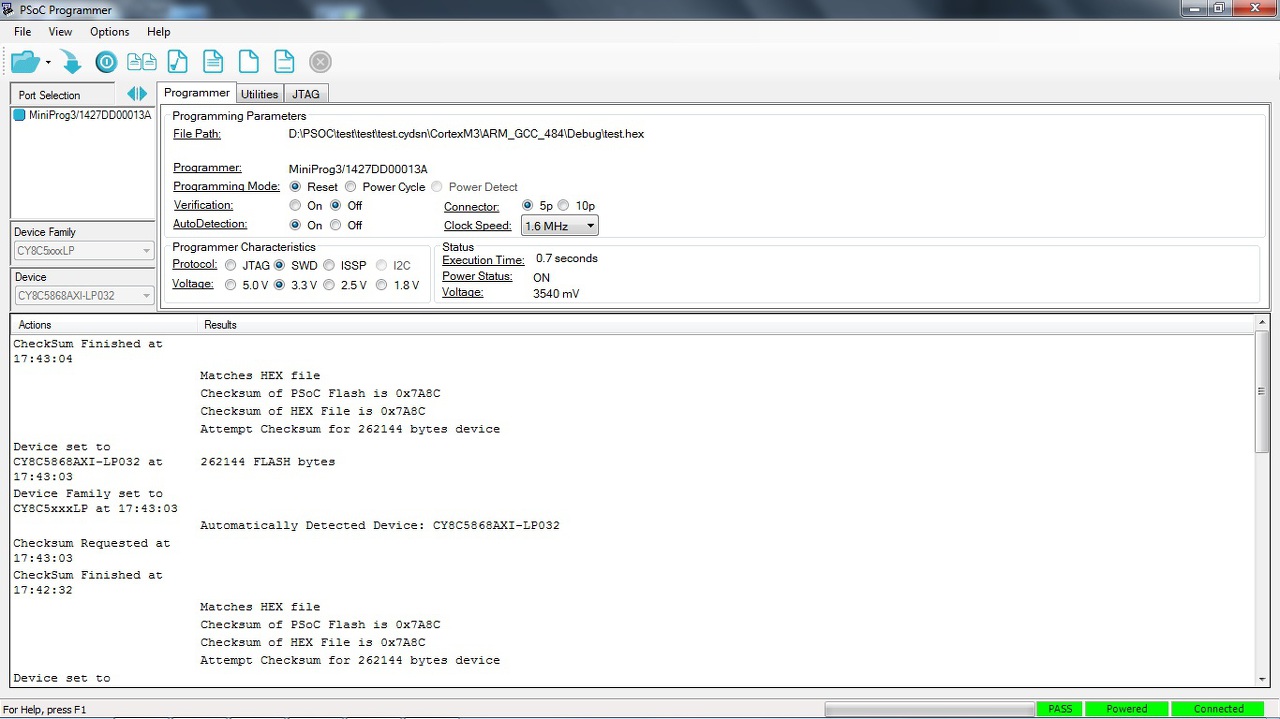Set voltage to 5.0 V
Image resolution: width=1280 pixels, height=719 pixels.
pyautogui.click(x=231, y=285)
